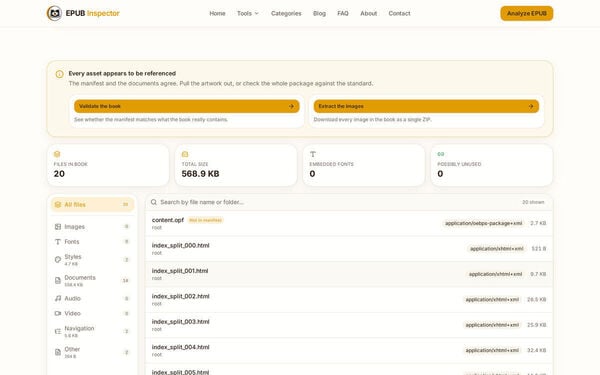This screenshot has height=375, width=600.
Task: Click the Possibly Unused link icon
Action: coord(441,154)
